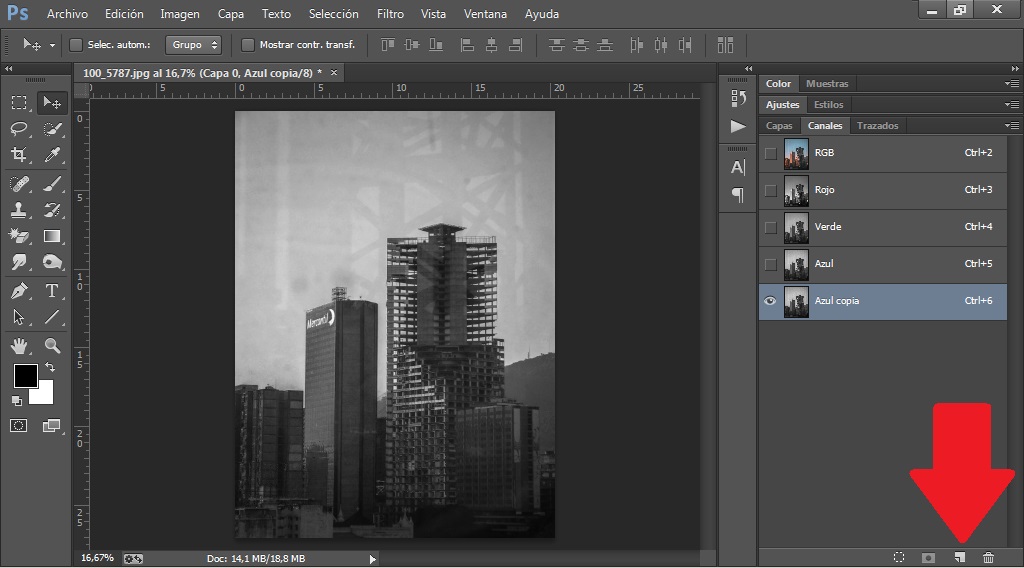Create a new channel
This screenshot has height=568, width=1024.
tap(959, 558)
